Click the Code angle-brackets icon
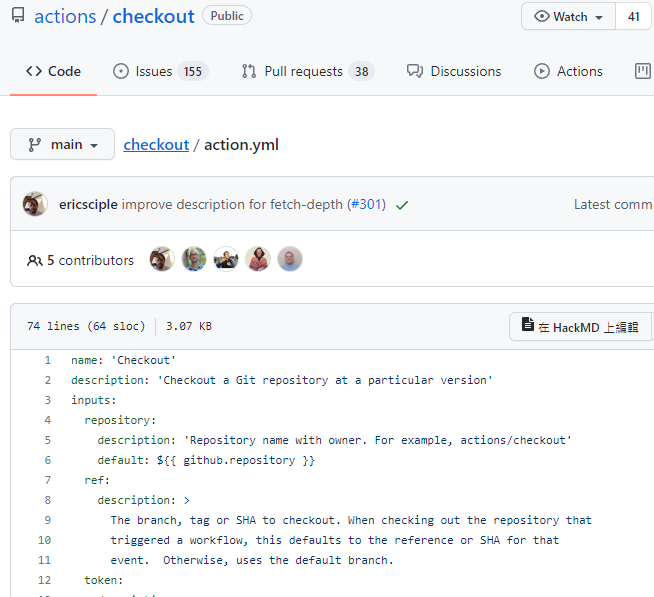Image resolution: width=654 pixels, height=597 pixels. (34, 71)
